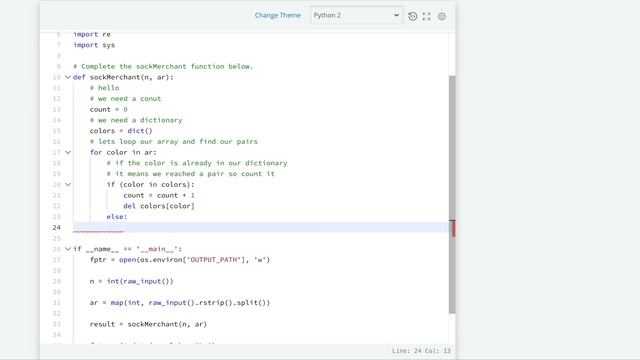640x360 pixels.
Task: Open the Python 2 language dropdown
Action: point(356,15)
